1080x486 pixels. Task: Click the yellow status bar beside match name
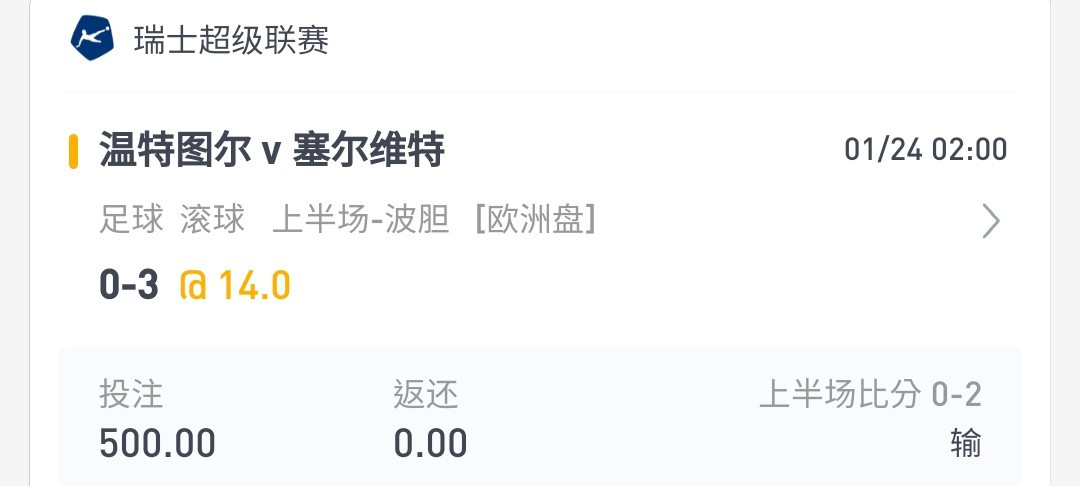pos(73,151)
